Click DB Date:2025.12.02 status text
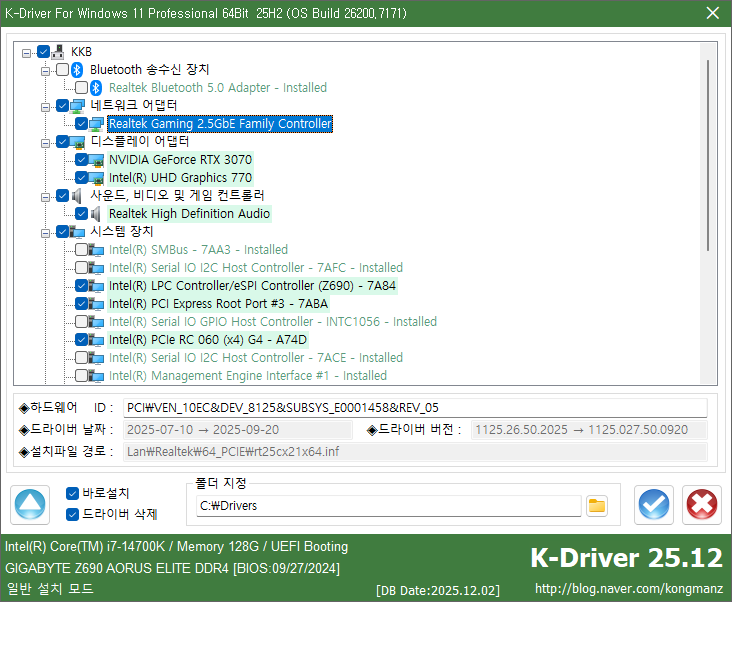Screen dimensions: 732x648 [x=438, y=591]
